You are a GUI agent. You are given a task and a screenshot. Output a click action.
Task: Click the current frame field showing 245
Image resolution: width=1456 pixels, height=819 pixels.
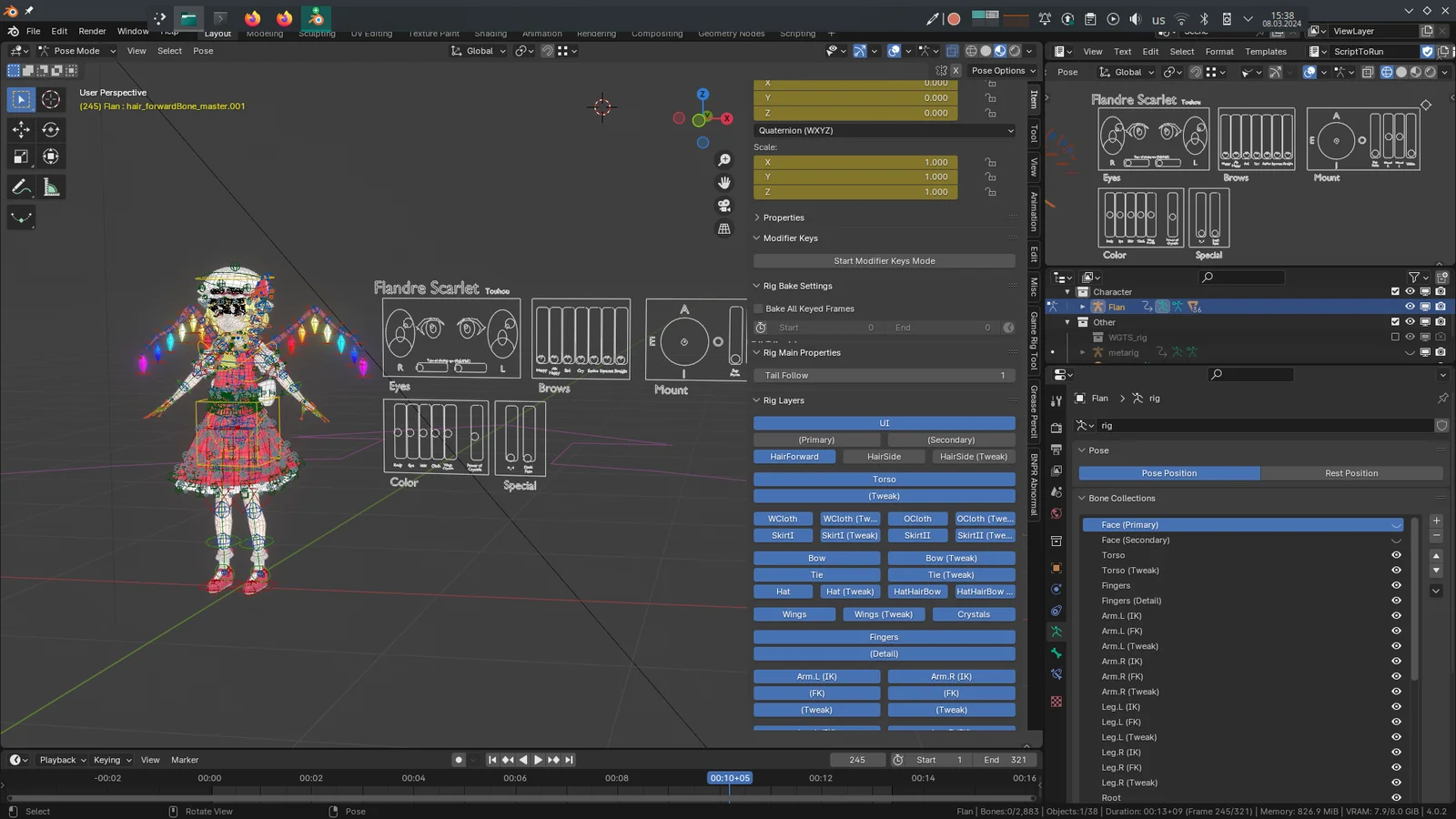(856, 760)
